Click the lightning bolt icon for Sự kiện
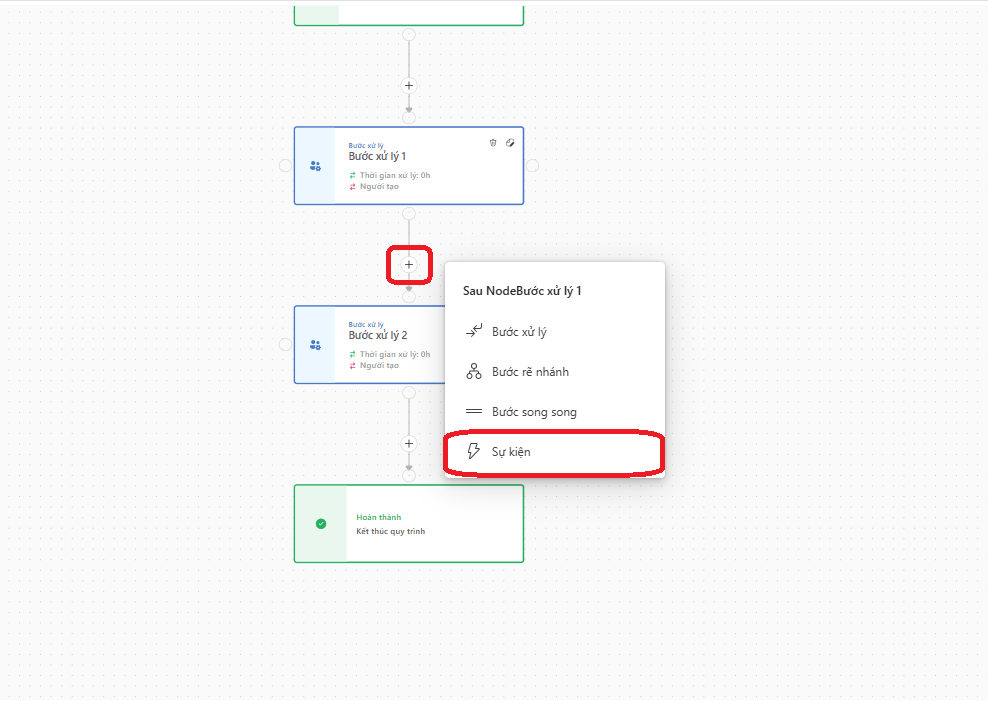This screenshot has width=988, height=701. tap(474, 452)
